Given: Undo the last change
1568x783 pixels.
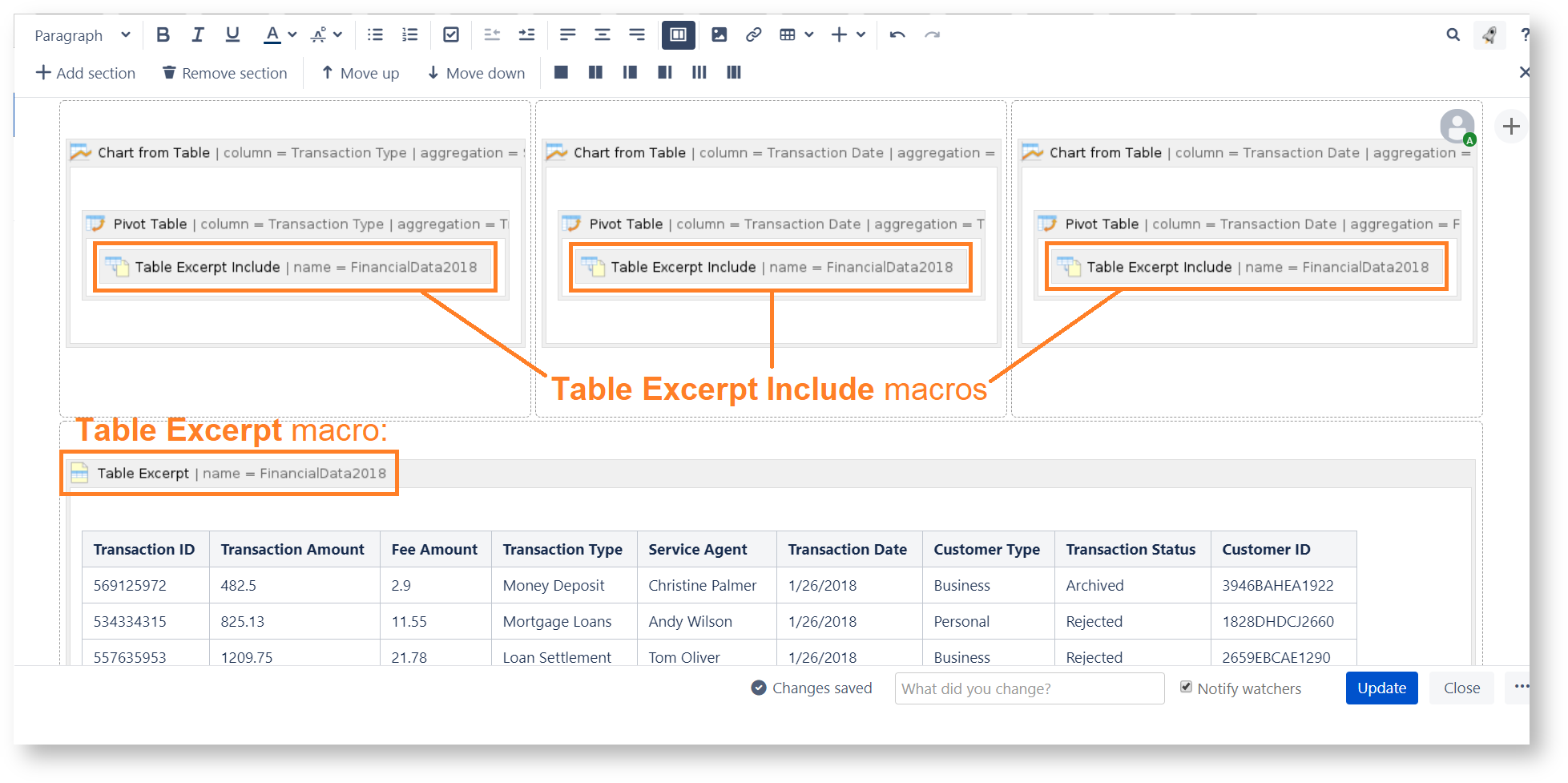Looking at the screenshot, I should tap(897, 34).
